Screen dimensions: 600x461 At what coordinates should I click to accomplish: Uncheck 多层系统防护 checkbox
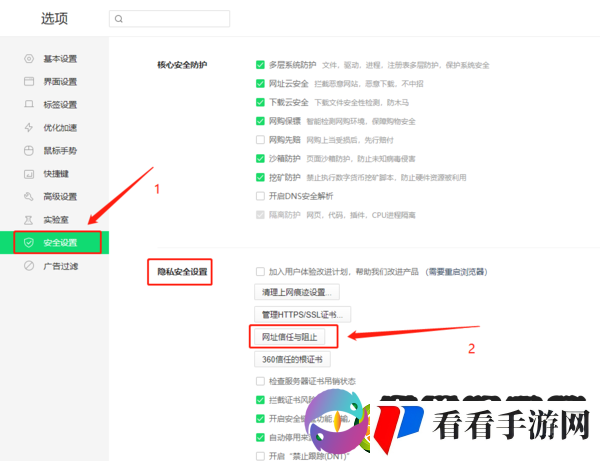(x=260, y=65)
